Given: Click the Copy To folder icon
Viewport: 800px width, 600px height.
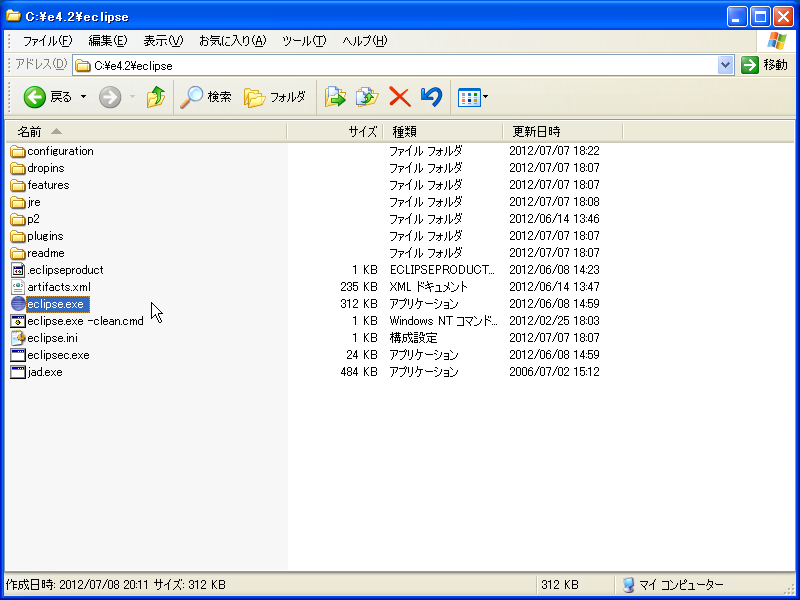Looking at the screenshot, I should tap(367, 96).
